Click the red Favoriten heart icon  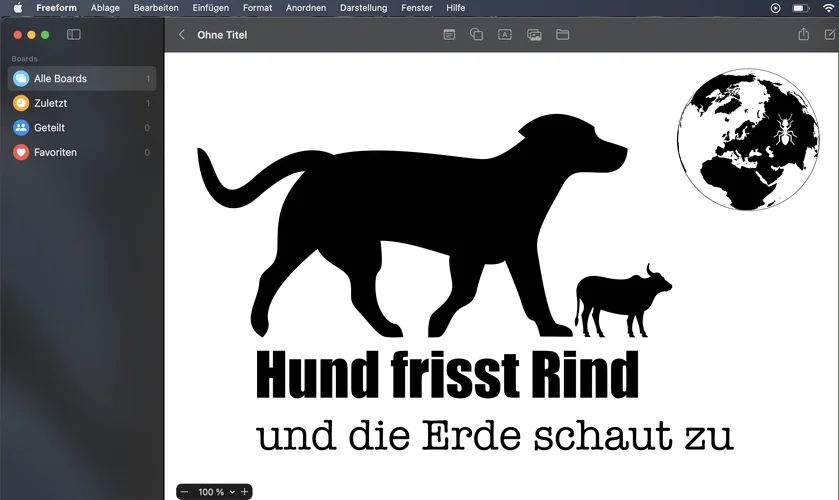pyautogui.click(x=21, y=153)
